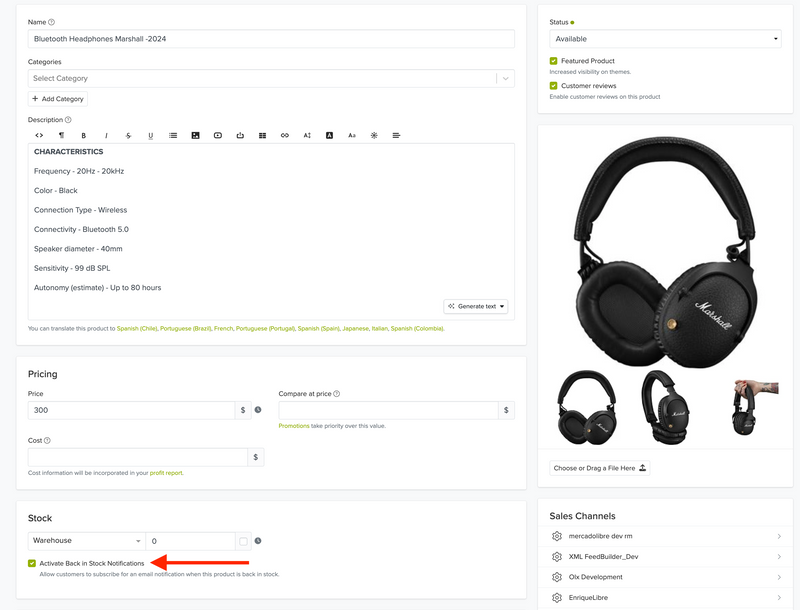Click the upload file icon in editor toolbar
800x610 pixels.
tap(240, 135)
